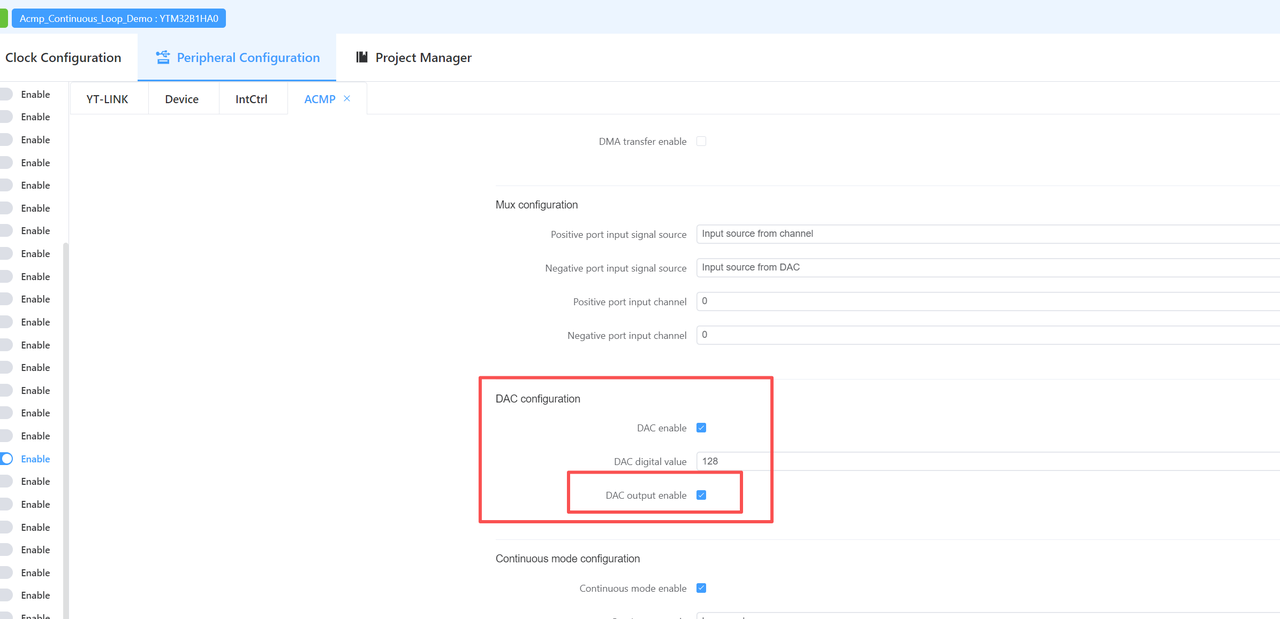Click the DAC digital value field
Image resolution: width=1280 pixels, height=619 pixels.
[x=987, y=461]
